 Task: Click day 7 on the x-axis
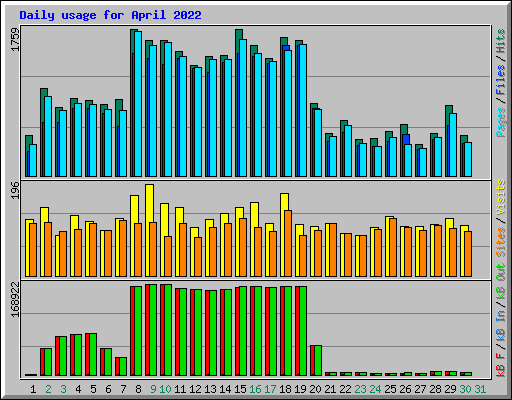pyautogui.click(x=123, y=389)
